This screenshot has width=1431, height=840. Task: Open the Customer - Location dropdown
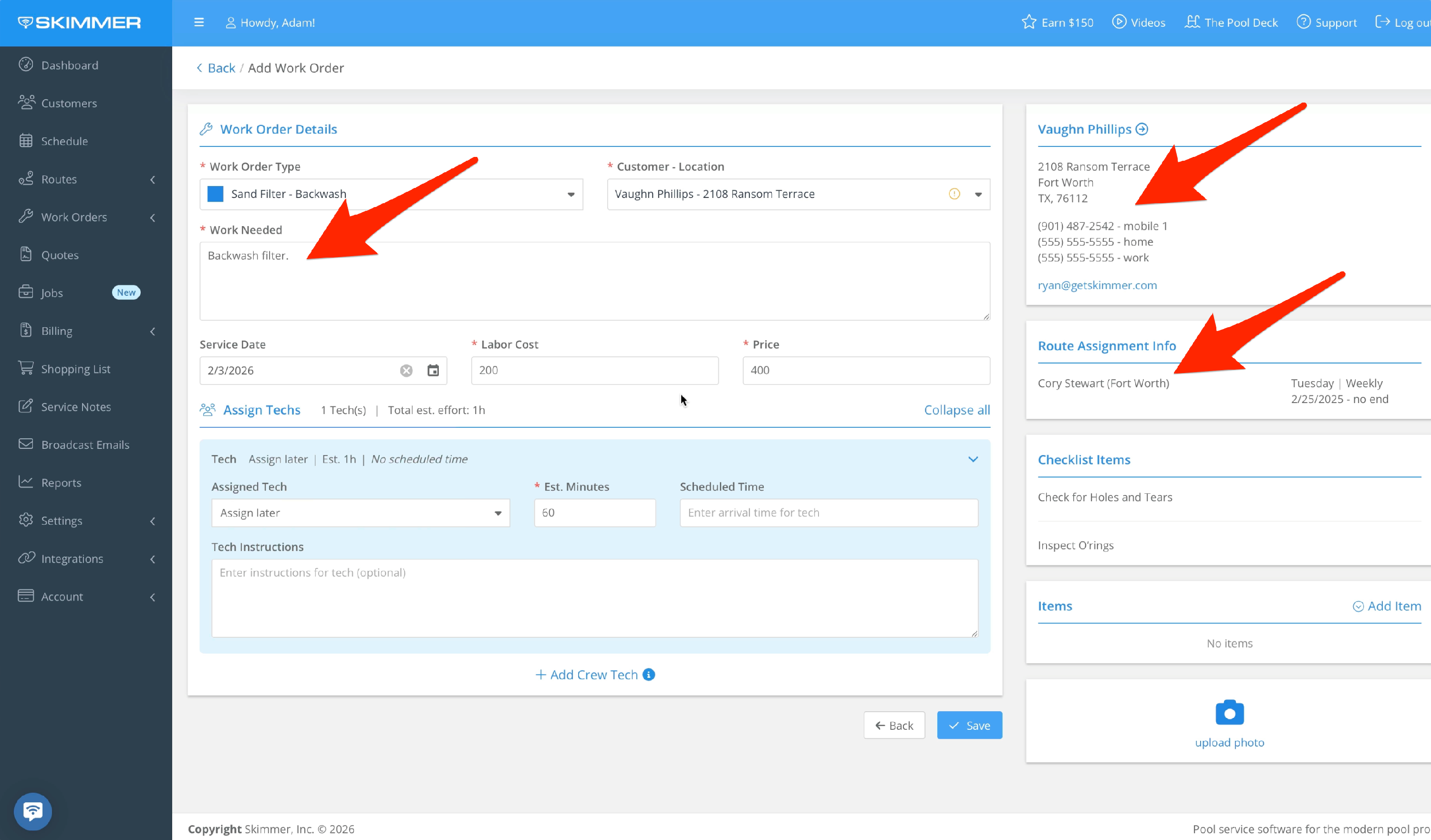(x=978, y=195)
